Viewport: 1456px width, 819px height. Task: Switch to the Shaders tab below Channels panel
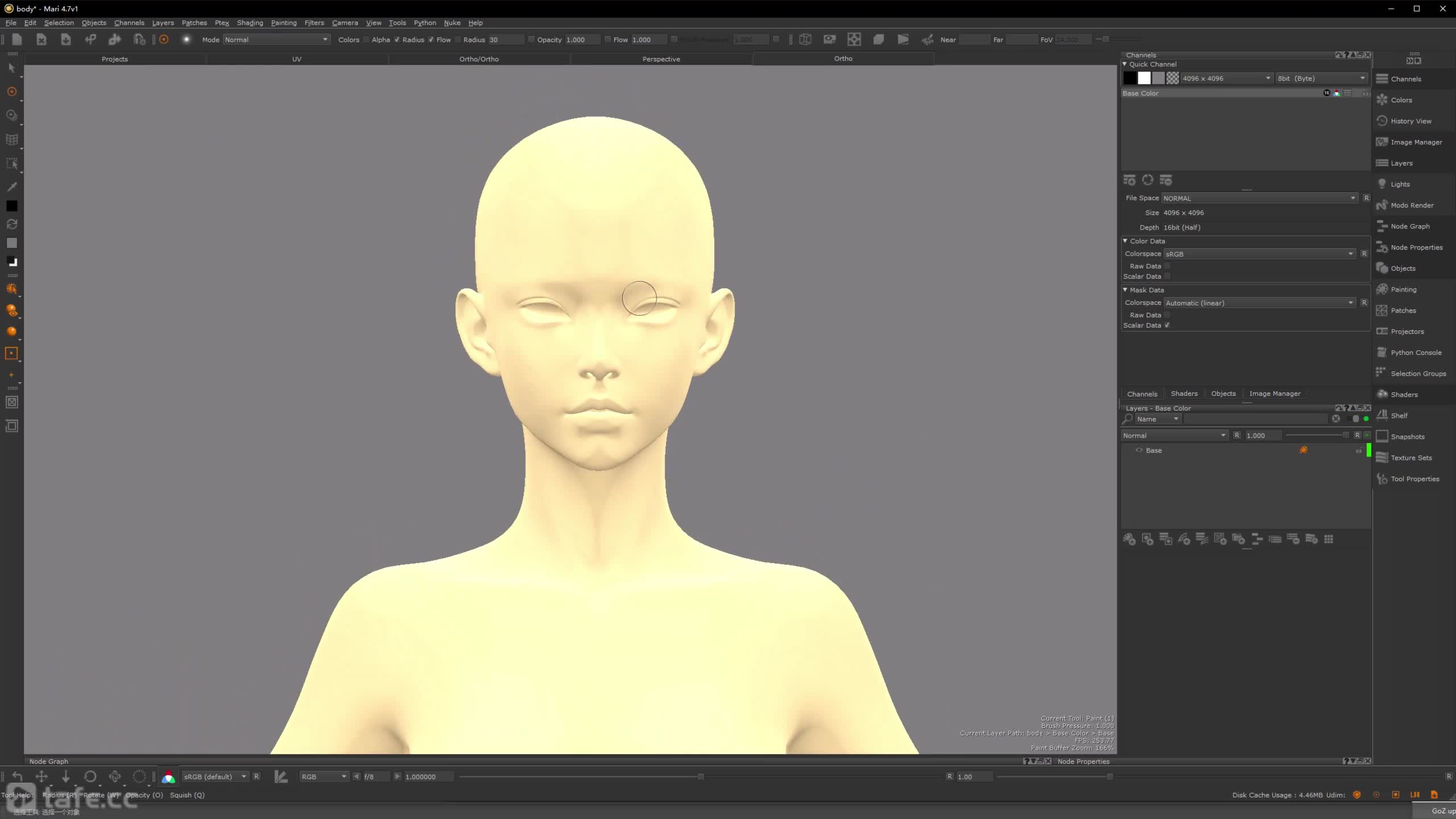1184,394
